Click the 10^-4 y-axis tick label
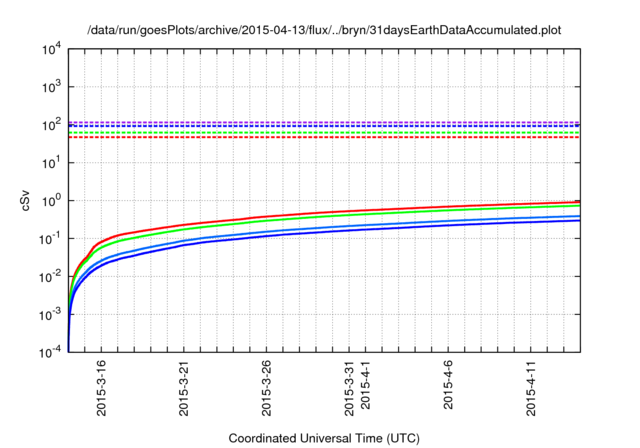Image resolution: width=640 pixels, height=448 pixels. pyautogui.click(x=51, y=352)
